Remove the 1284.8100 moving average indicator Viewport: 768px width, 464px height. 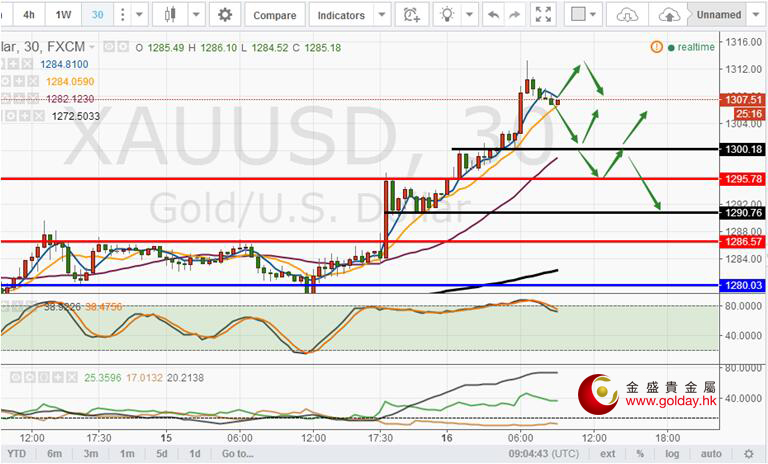click(27, 64)
